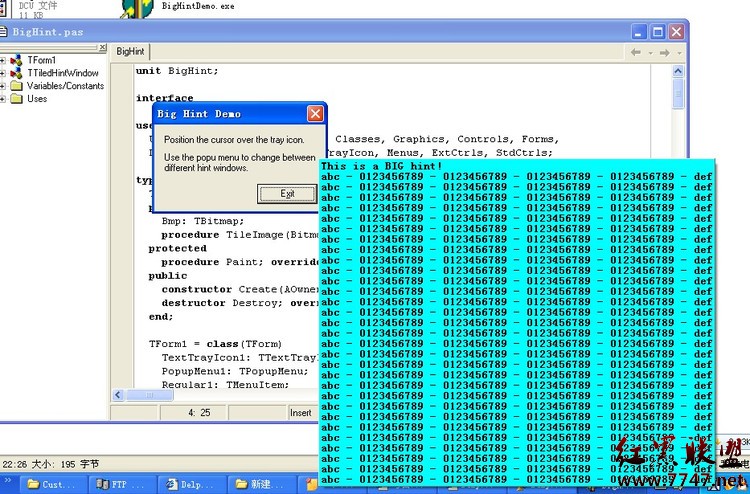Select Variables/Constants label in code explorer
The height and width of the screenshot is (494, 750).
(x=66, y=86)
